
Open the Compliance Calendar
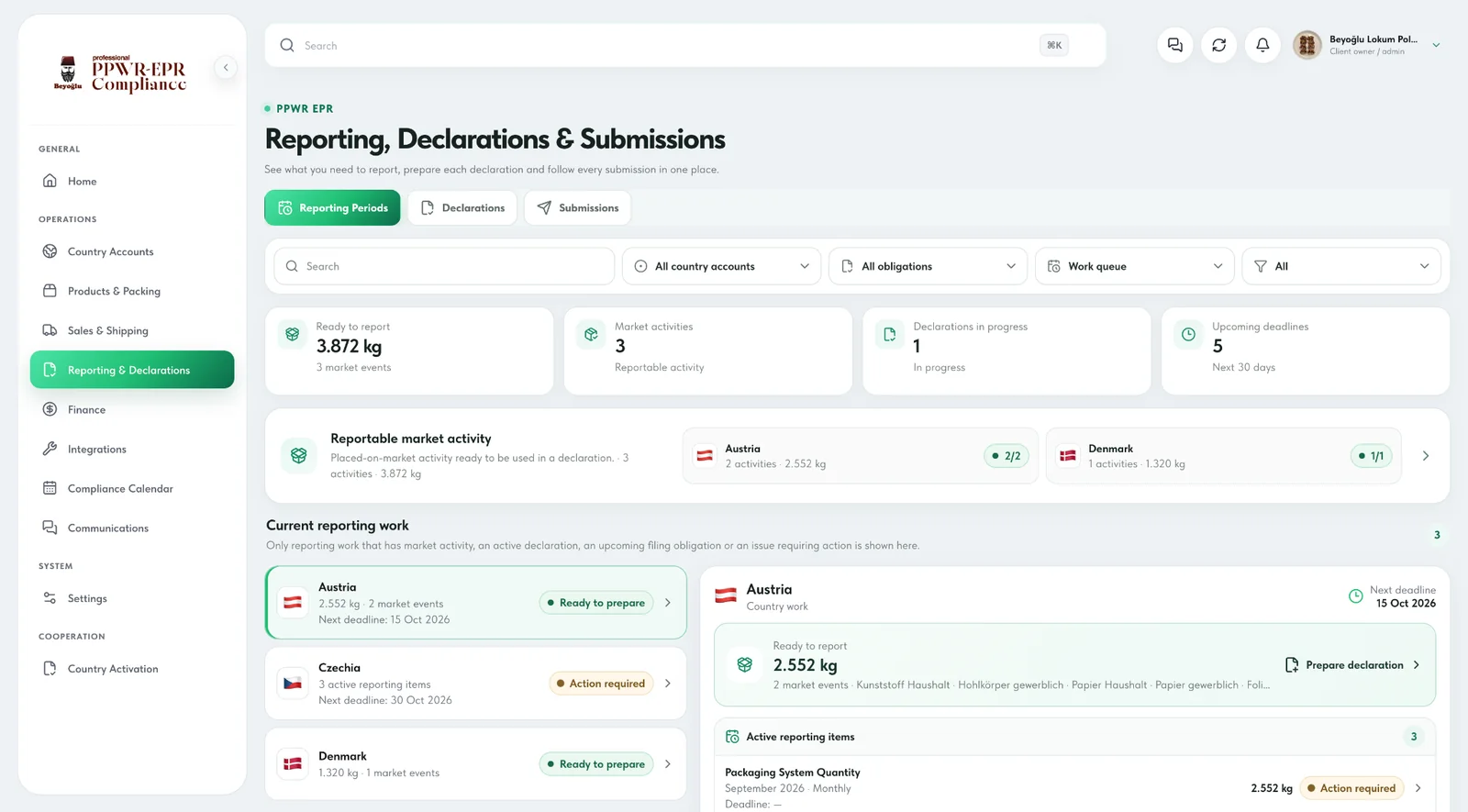[x=132, y=488]
